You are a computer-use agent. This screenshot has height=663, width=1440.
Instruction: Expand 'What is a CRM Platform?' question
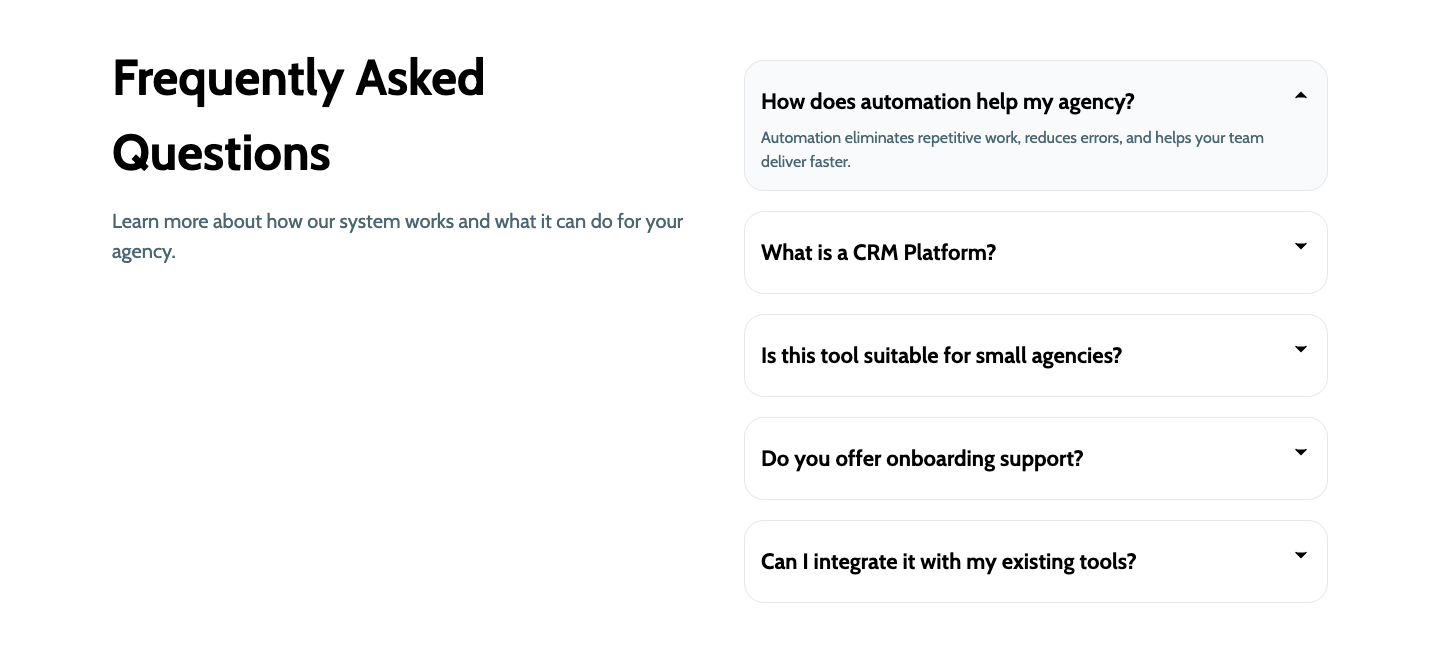[x=878, y=253]
